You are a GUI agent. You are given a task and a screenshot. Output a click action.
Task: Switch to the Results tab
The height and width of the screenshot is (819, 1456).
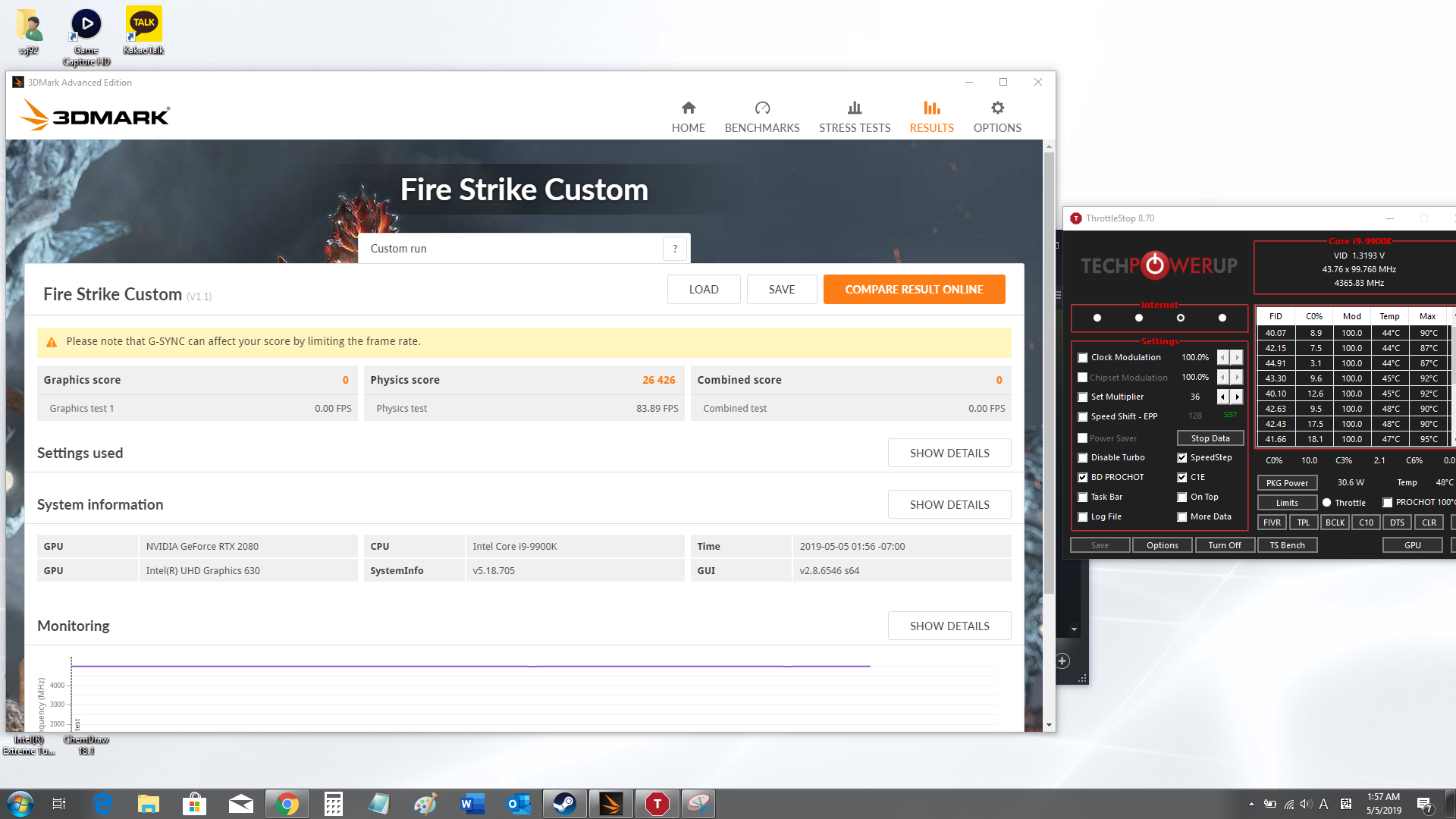931,117
